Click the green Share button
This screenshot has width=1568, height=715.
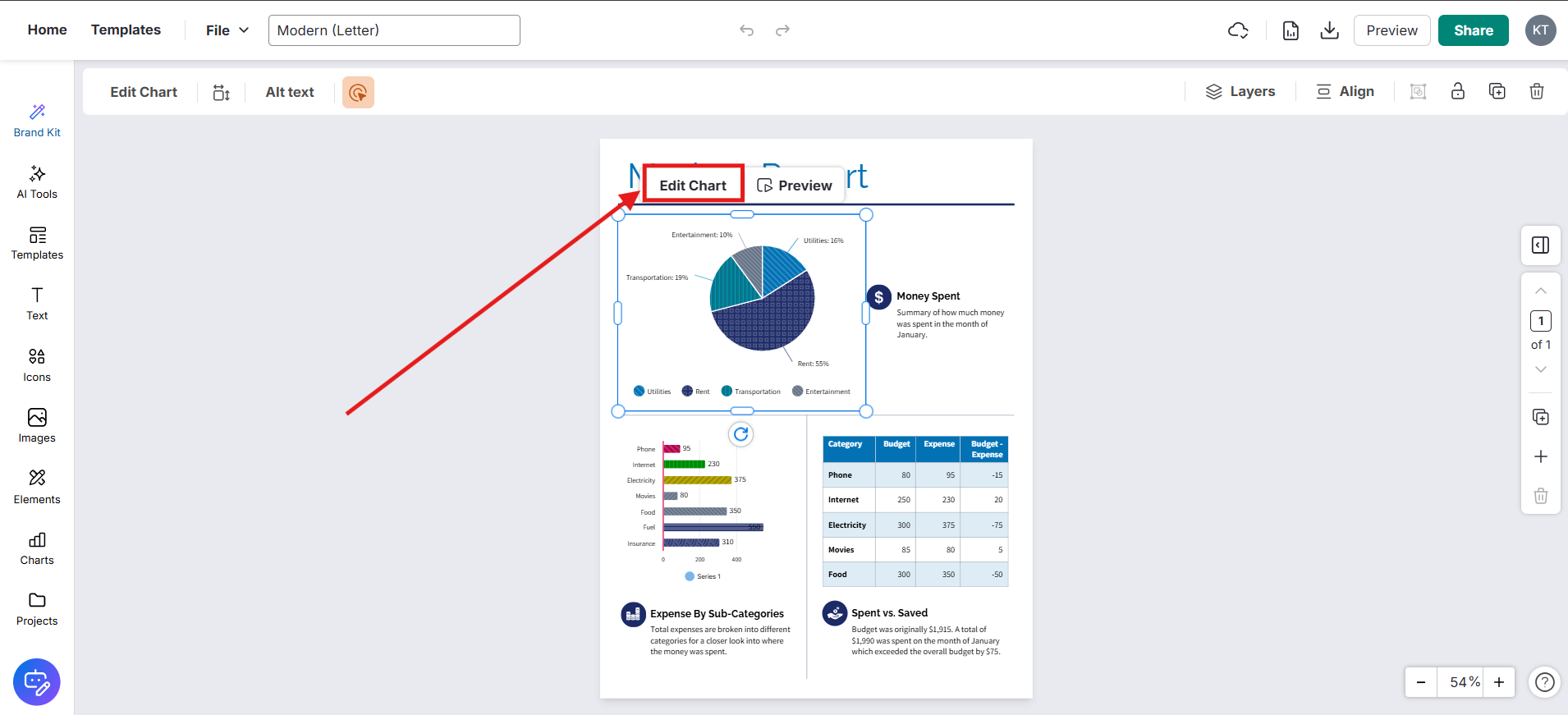pyautogui.click(x=1473, y=30)
